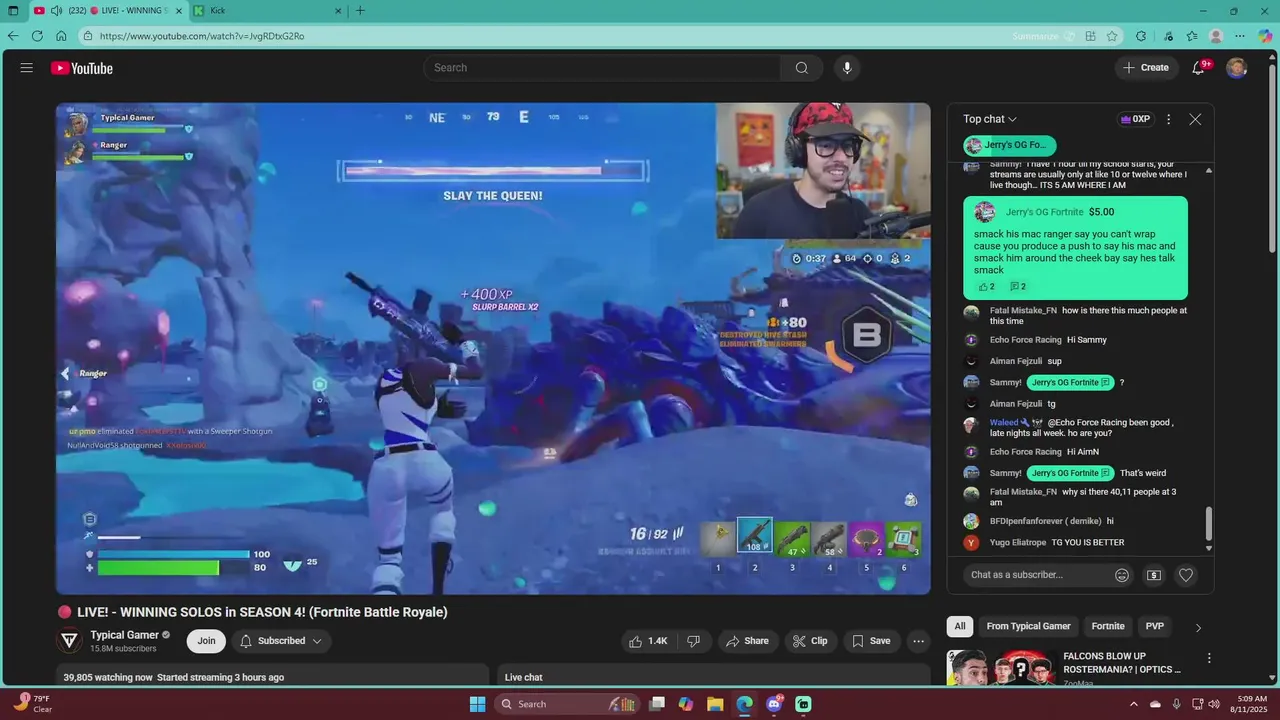Open Kick app in the taskbar
The height and width of the screenshot is (720, 1280).
[804, 704]
